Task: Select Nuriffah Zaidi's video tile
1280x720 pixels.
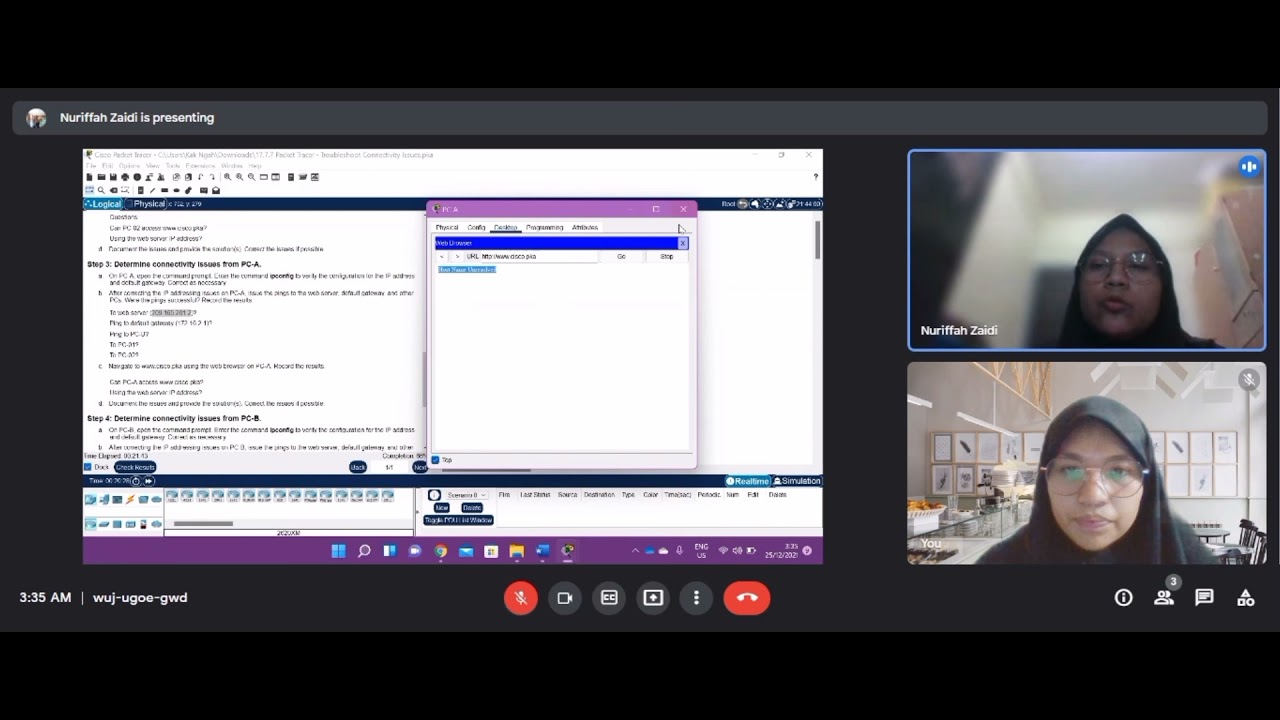Action: [1087, 250]
